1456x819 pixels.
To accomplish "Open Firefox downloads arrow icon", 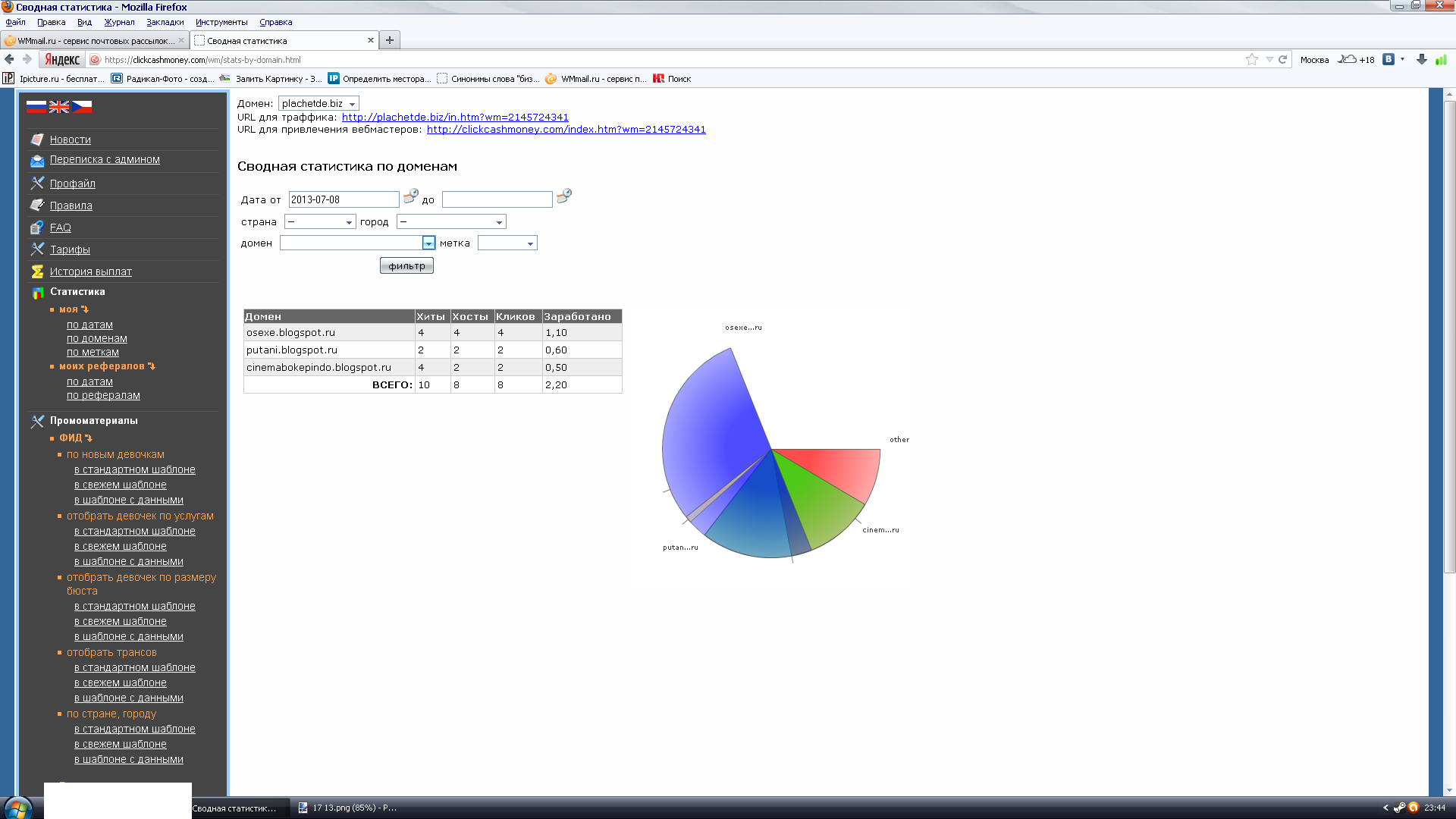I will [1422, 59].
